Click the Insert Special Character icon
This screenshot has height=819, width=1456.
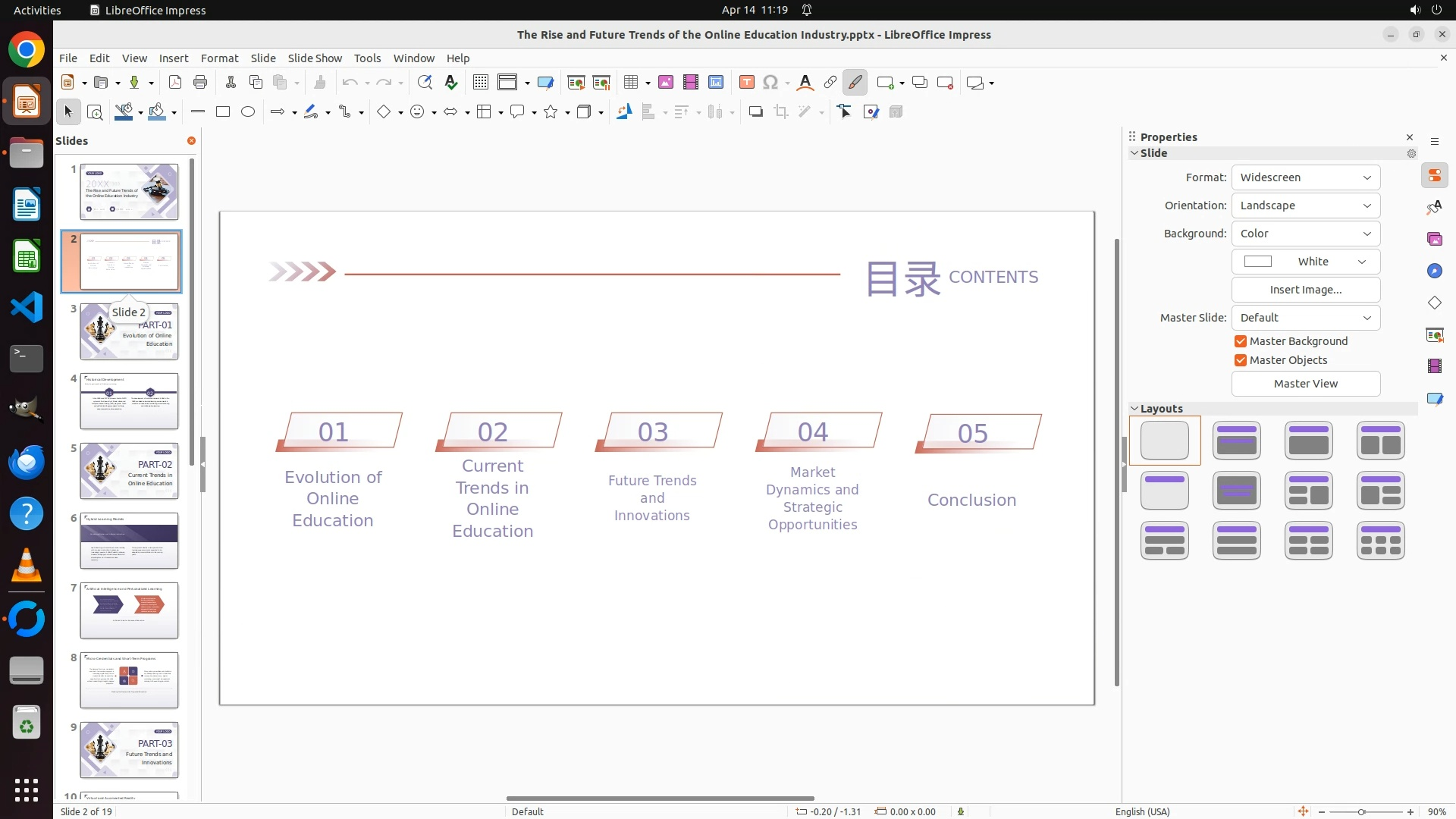pyautogui.click(x=770, y=83)
